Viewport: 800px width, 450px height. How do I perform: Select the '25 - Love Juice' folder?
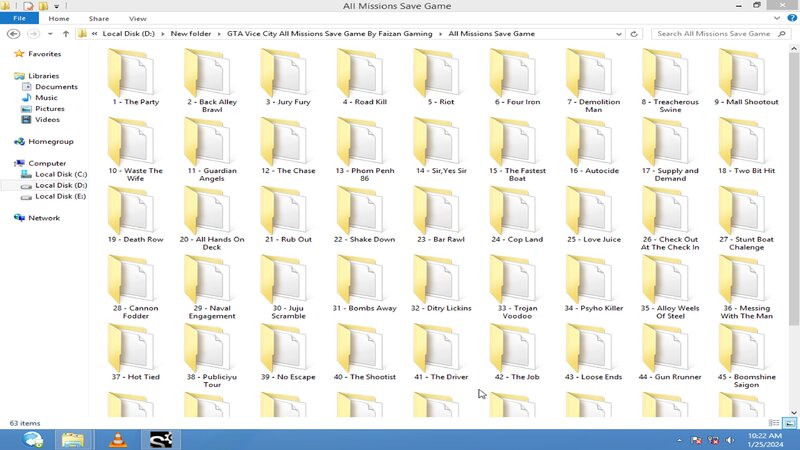(593, 215)
